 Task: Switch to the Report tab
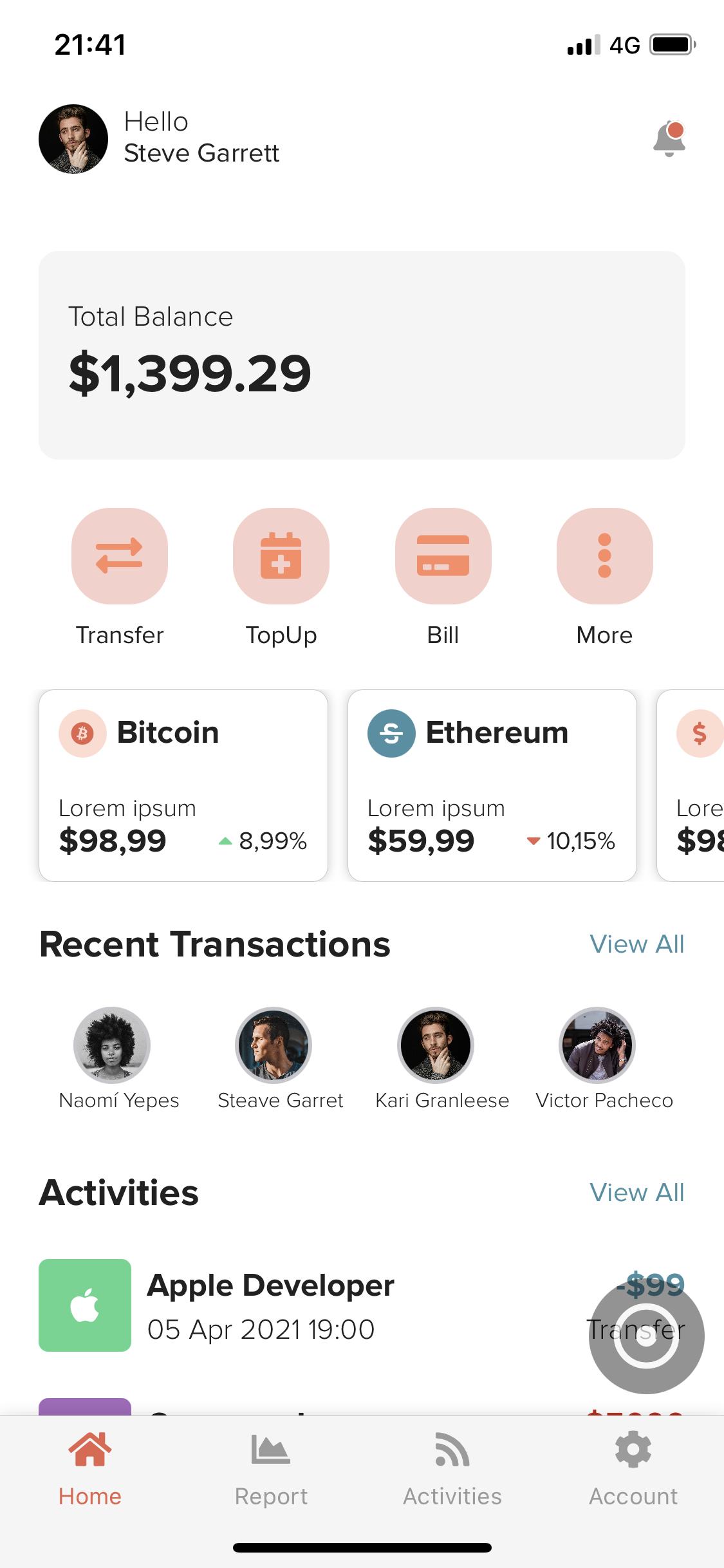pos(271,1470)
